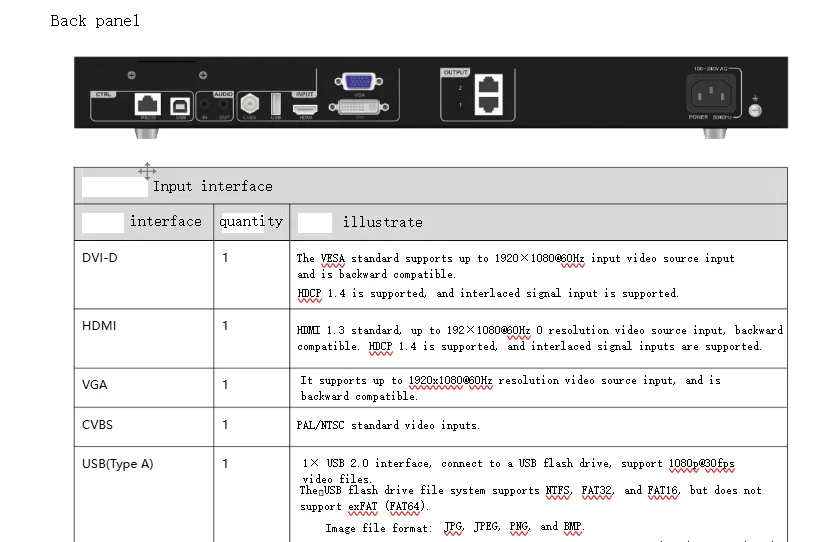Click the AC power socket in the image
This screenshot has height=542, width=836.
pyautogui.click(x=711, y=94)
